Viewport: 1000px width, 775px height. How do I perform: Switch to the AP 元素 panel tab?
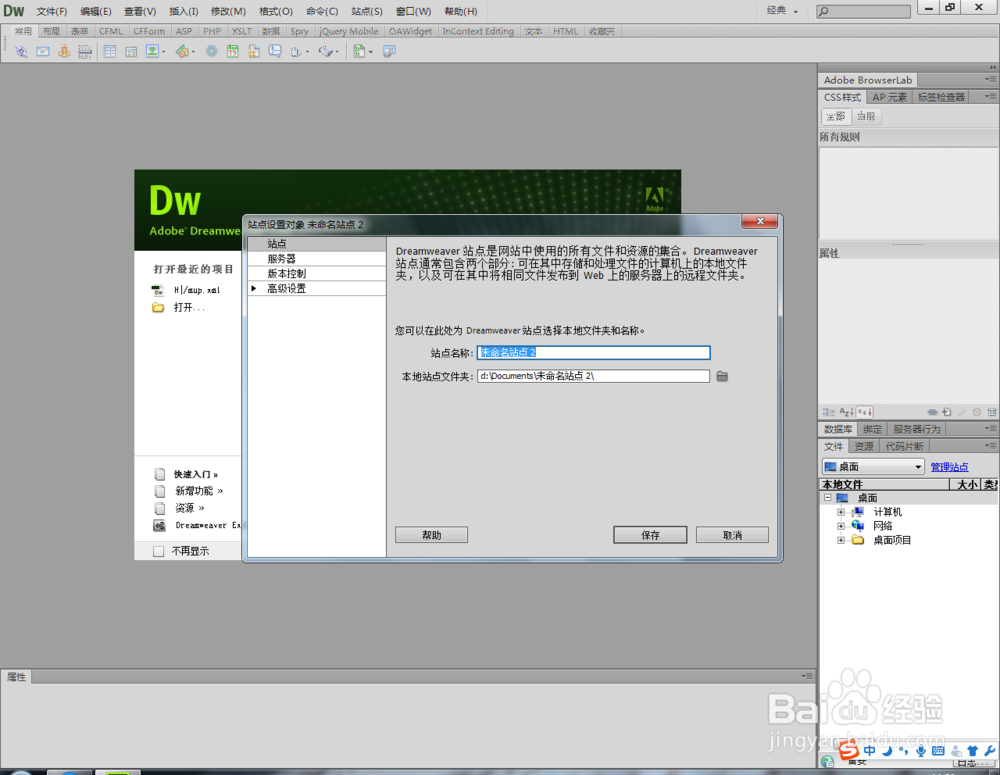coord(889,97)
